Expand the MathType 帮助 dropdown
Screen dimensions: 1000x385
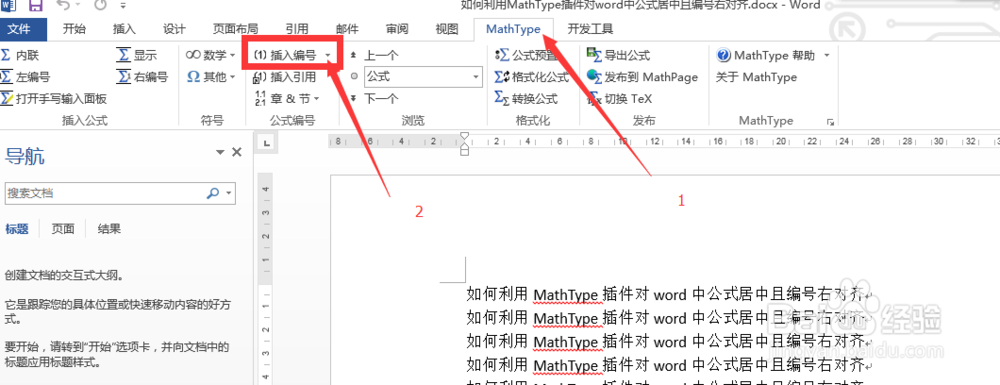[827, 55]
